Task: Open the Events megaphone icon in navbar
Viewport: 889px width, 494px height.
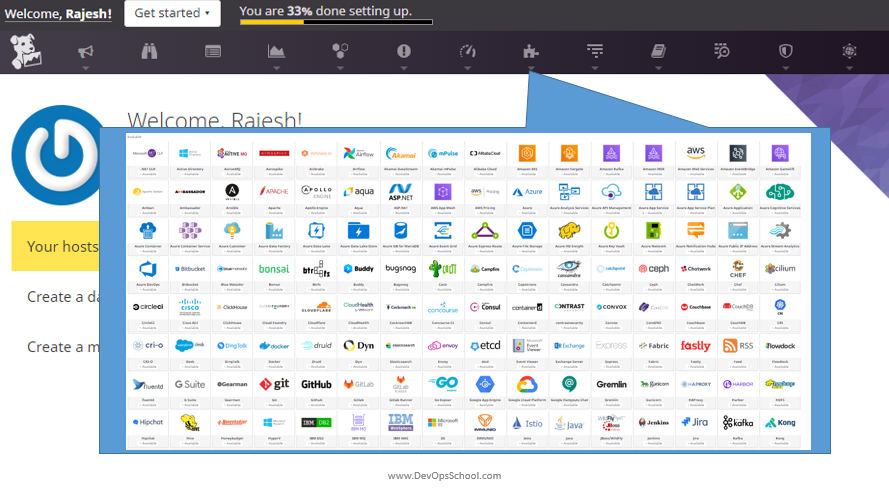Action: tap(86, 51)
